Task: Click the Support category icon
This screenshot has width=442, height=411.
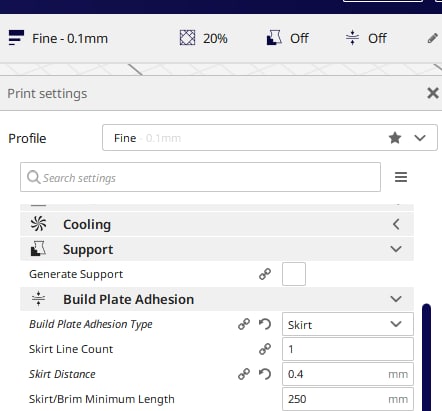Action: tap(38, 249)
